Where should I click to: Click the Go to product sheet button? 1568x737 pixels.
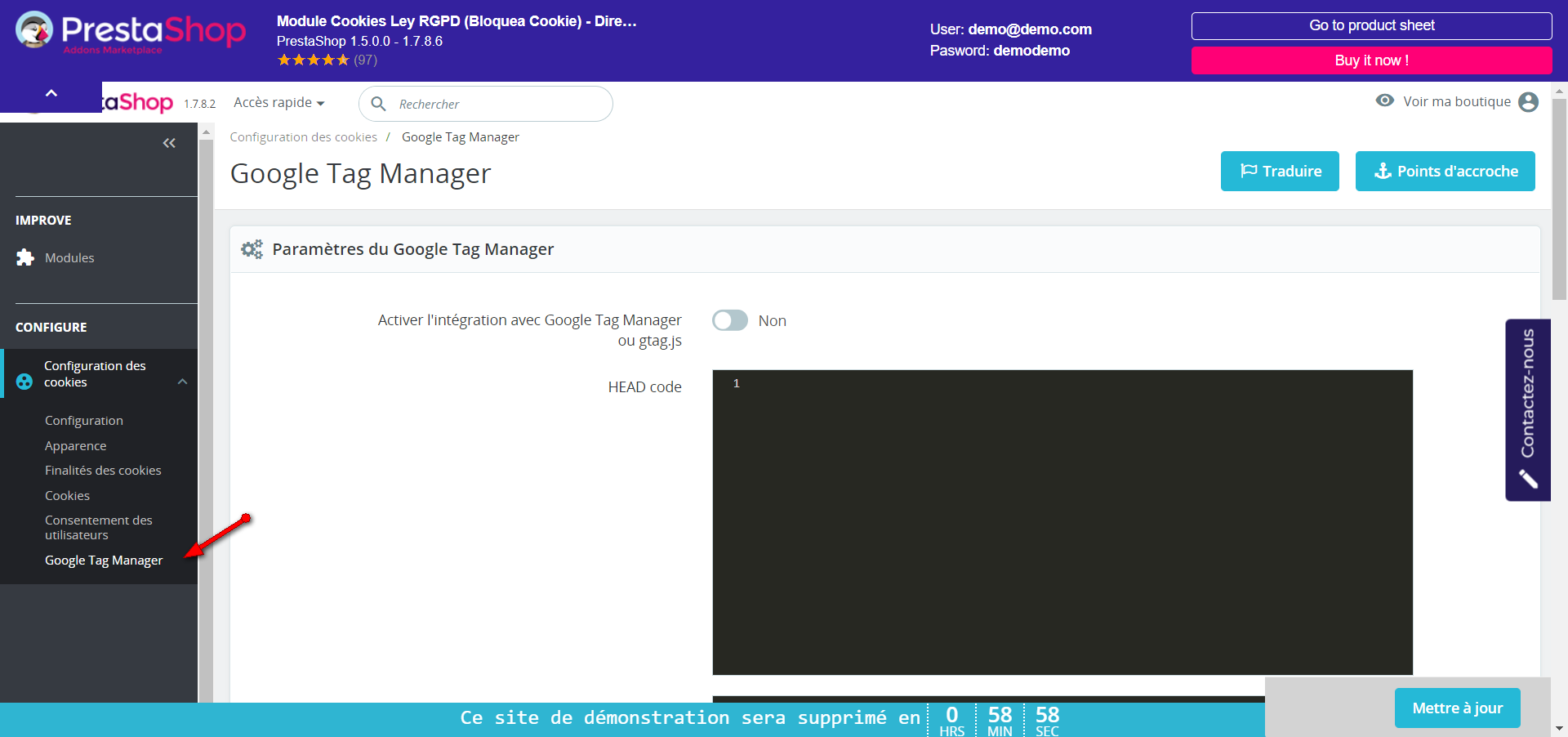[x=1372, y=26]
